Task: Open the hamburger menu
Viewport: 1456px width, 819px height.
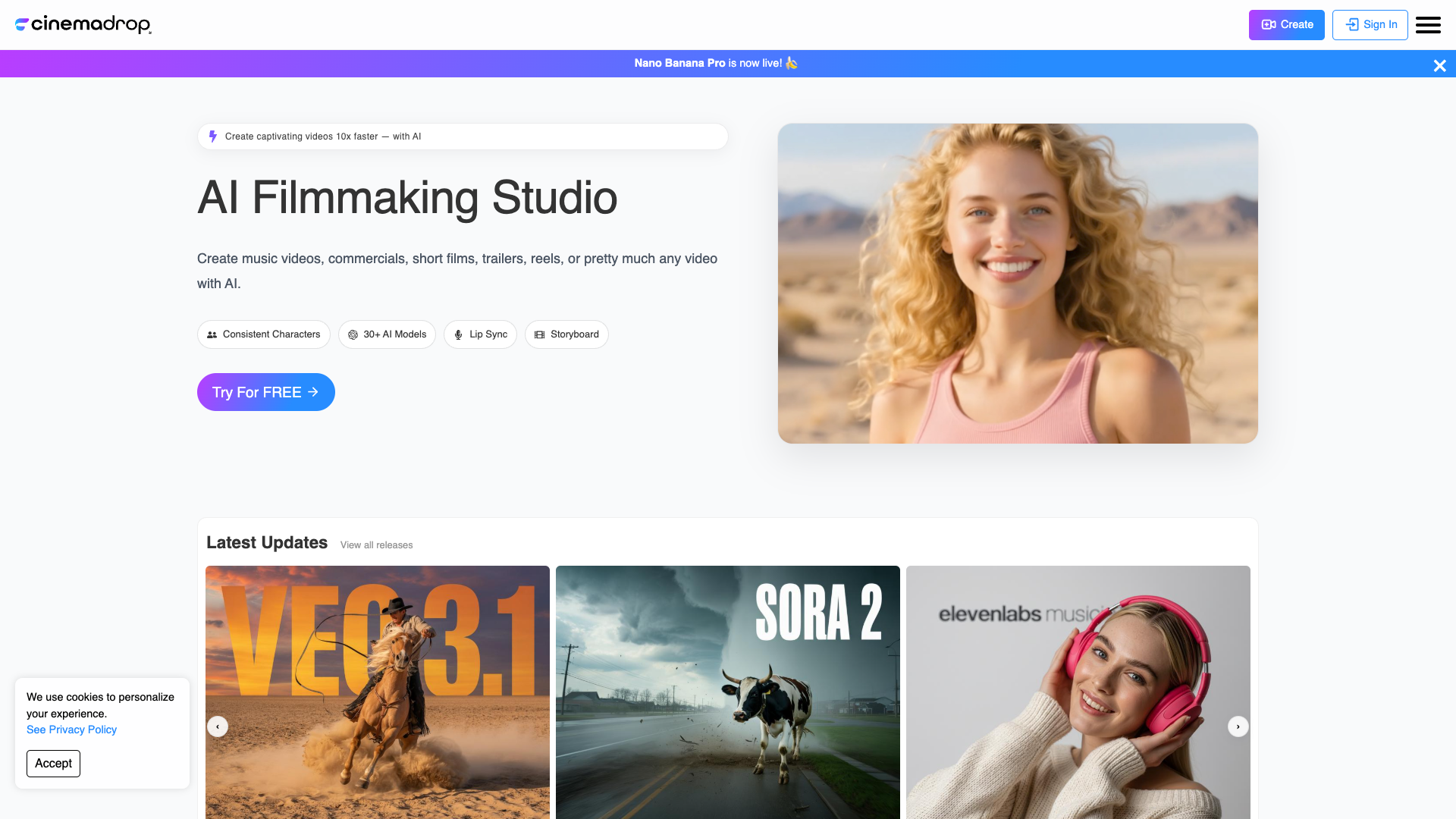Action: coord(1428,25)
